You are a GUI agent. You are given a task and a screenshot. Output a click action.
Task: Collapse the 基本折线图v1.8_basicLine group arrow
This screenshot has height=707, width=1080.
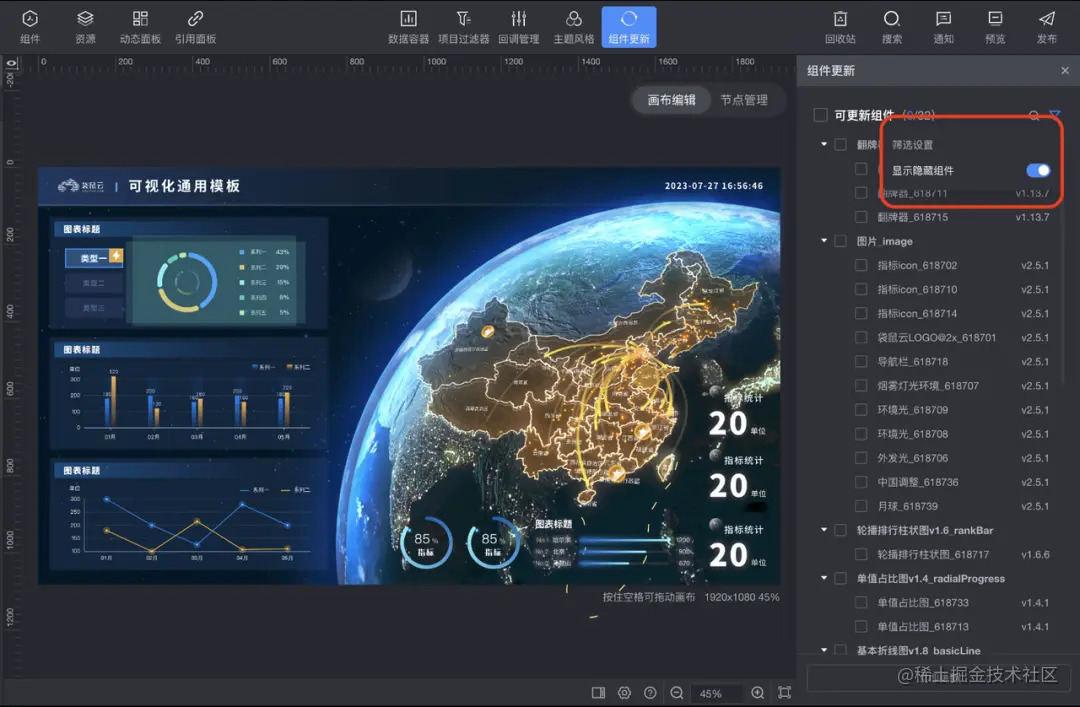coord(824,650)
